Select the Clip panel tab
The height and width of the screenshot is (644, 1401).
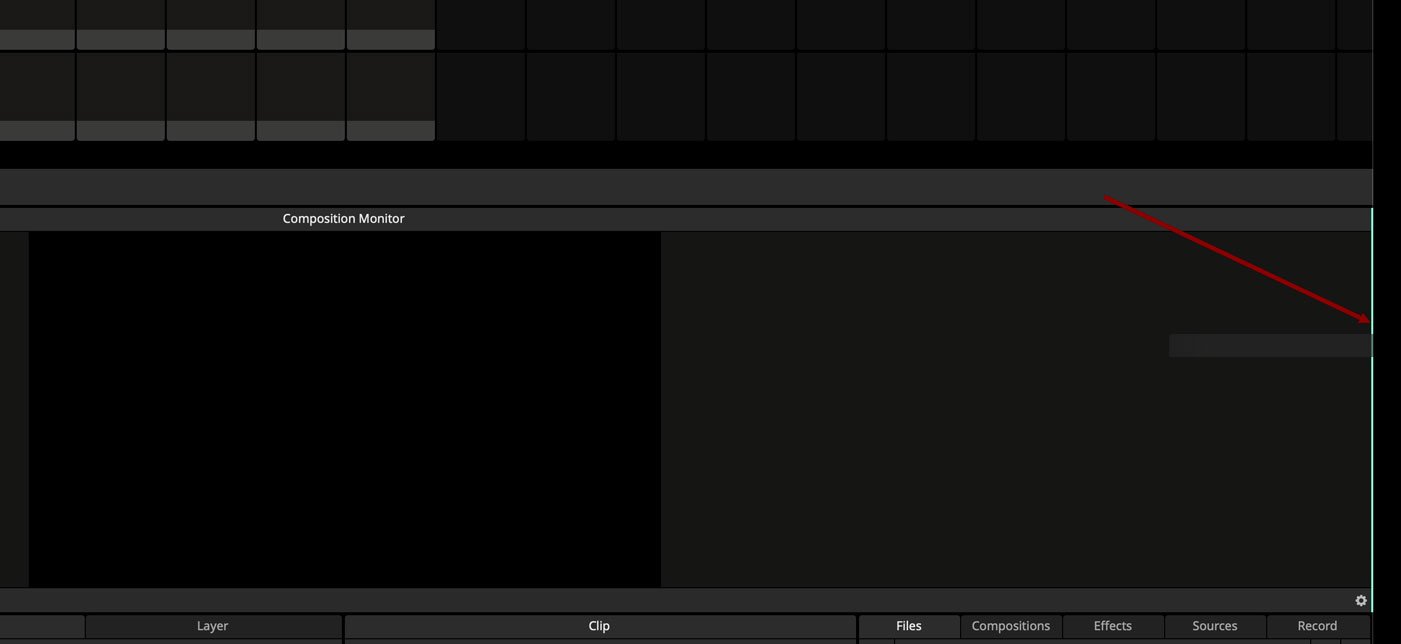599,626
